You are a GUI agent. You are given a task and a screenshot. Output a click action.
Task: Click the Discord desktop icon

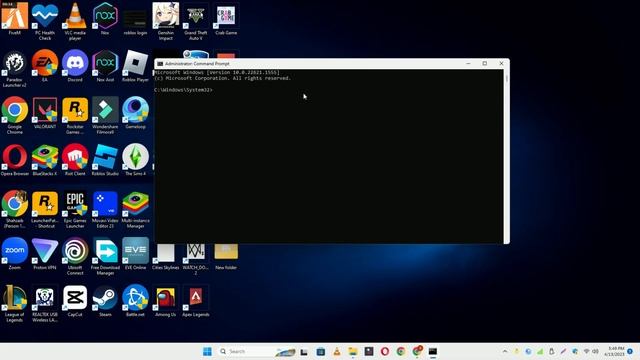pyautogui.click(x=75, y=66)
